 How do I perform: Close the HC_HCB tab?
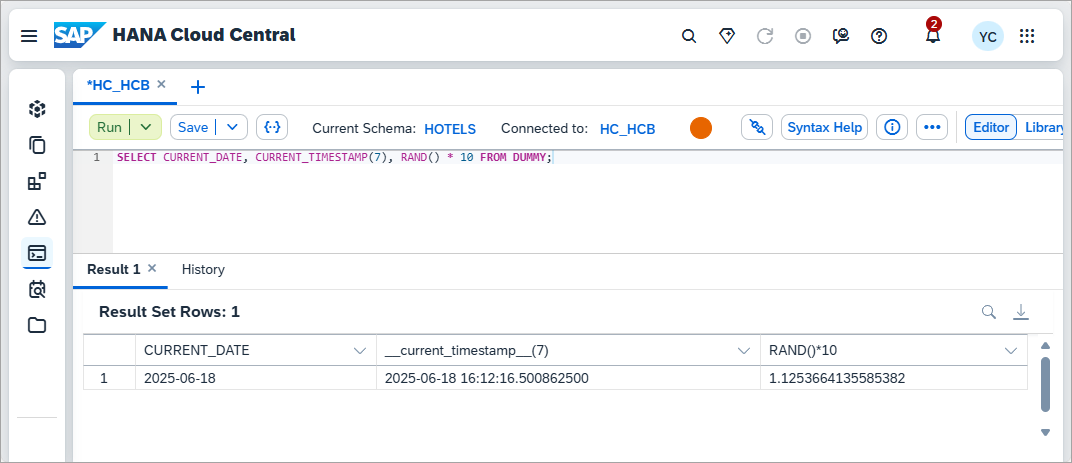pyautogui.click(x=161, y=84)
